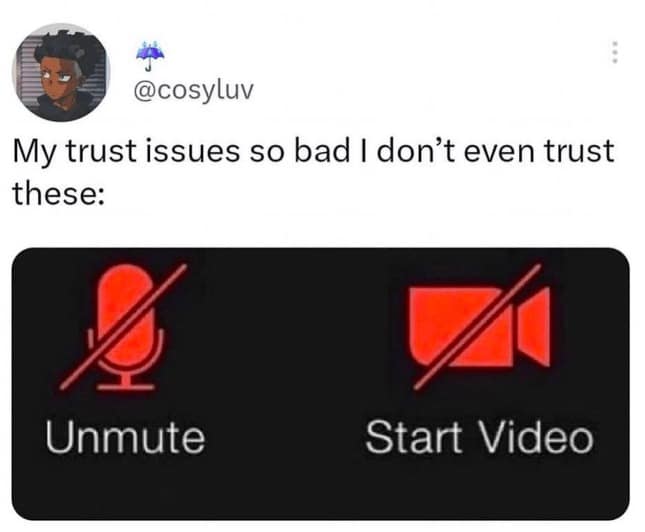Click the empty black area between both icons

296,329
